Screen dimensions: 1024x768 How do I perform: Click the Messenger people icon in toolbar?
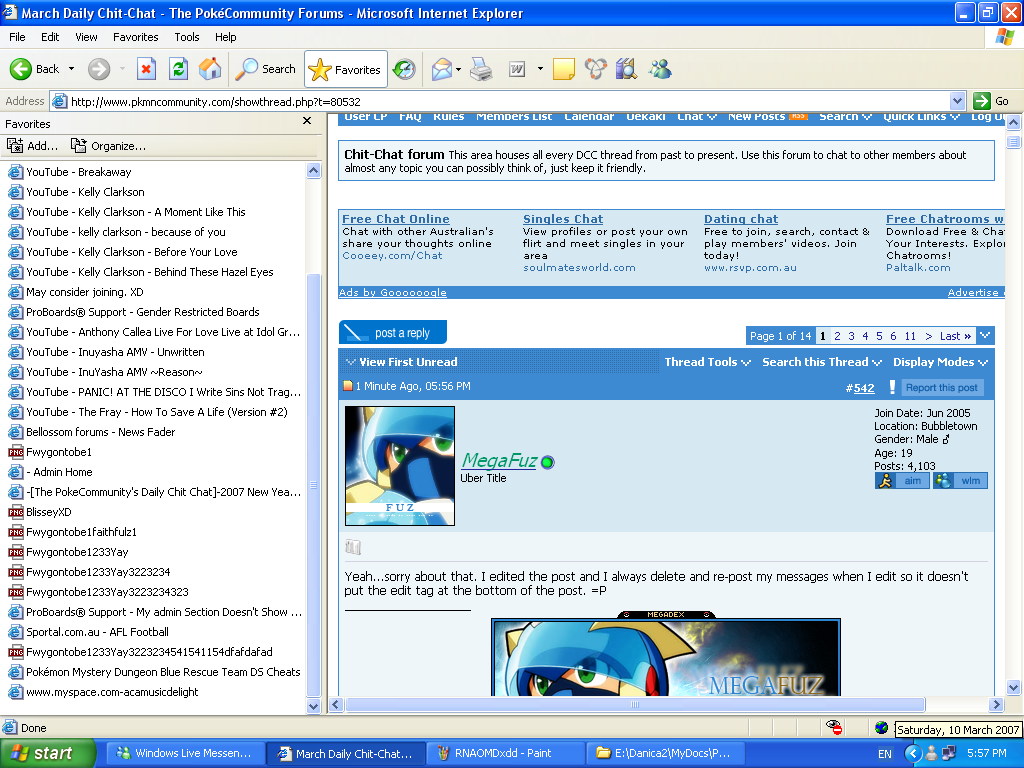pos(660,69)
